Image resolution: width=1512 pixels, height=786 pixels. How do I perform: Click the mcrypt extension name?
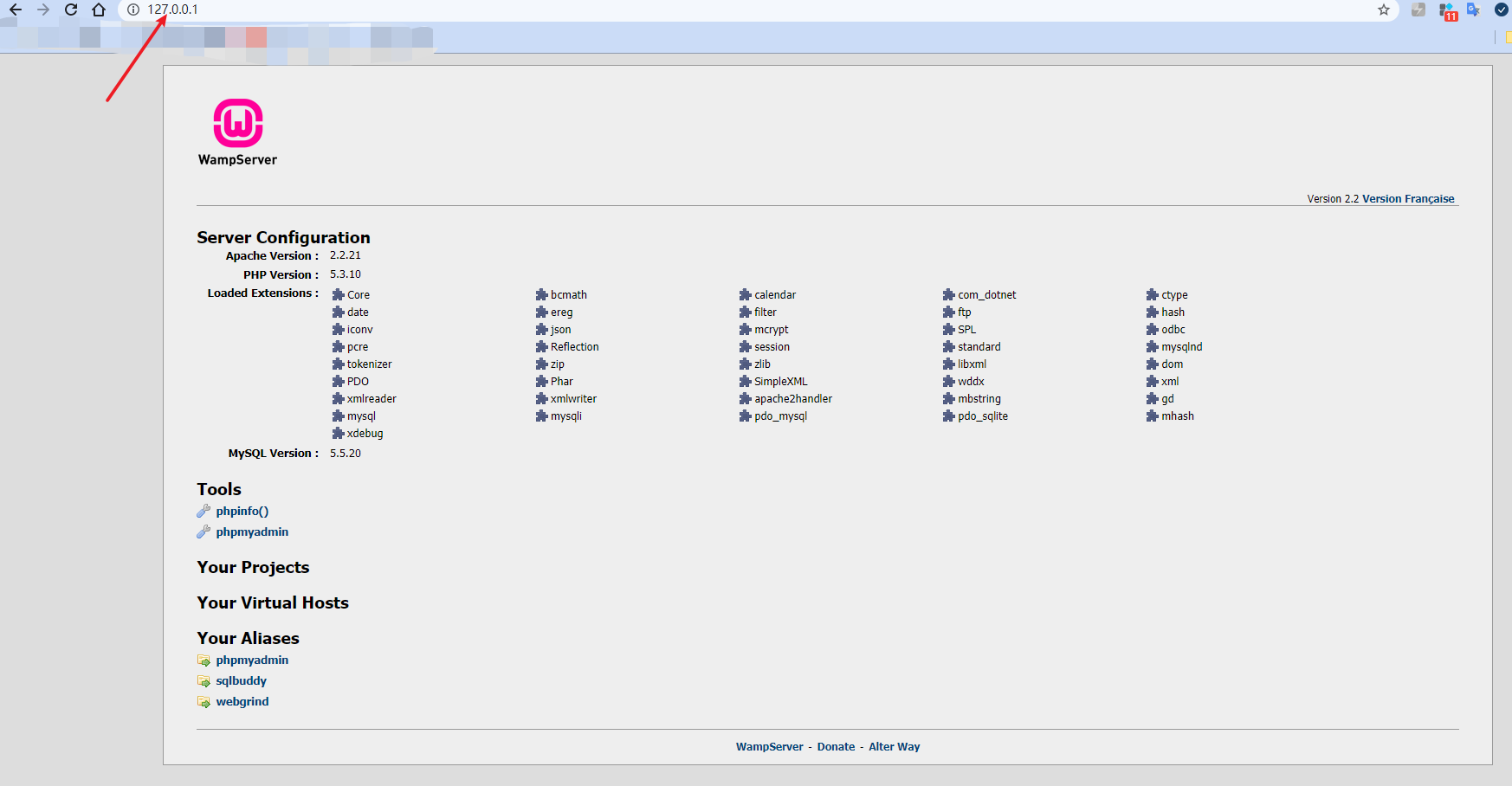pyautogui.click(x=772, y=330)
